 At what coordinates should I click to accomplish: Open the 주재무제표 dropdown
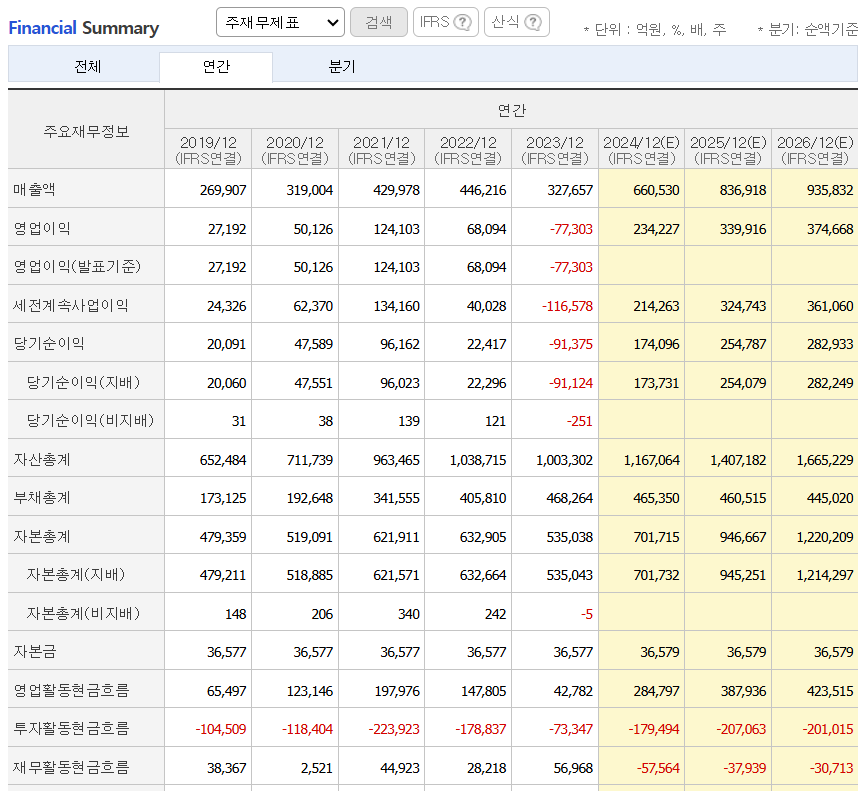(x=280, y=22)
